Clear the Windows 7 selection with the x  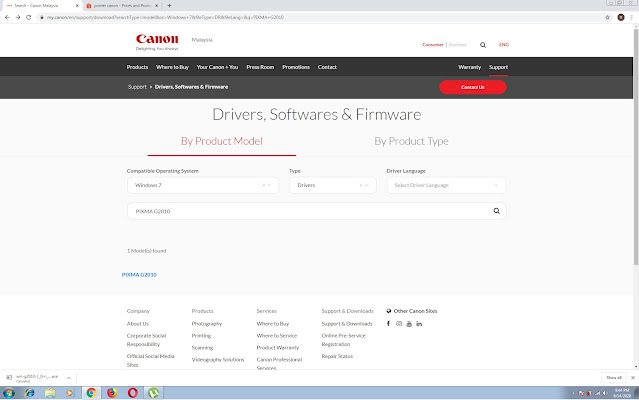coord(263,185)
